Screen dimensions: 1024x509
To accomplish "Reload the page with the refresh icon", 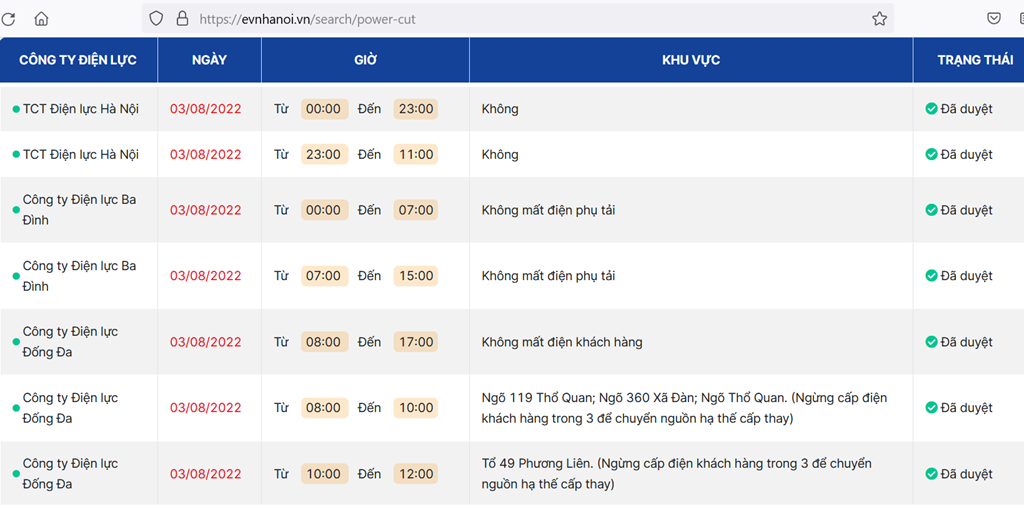I will click(x=8, y=19).
